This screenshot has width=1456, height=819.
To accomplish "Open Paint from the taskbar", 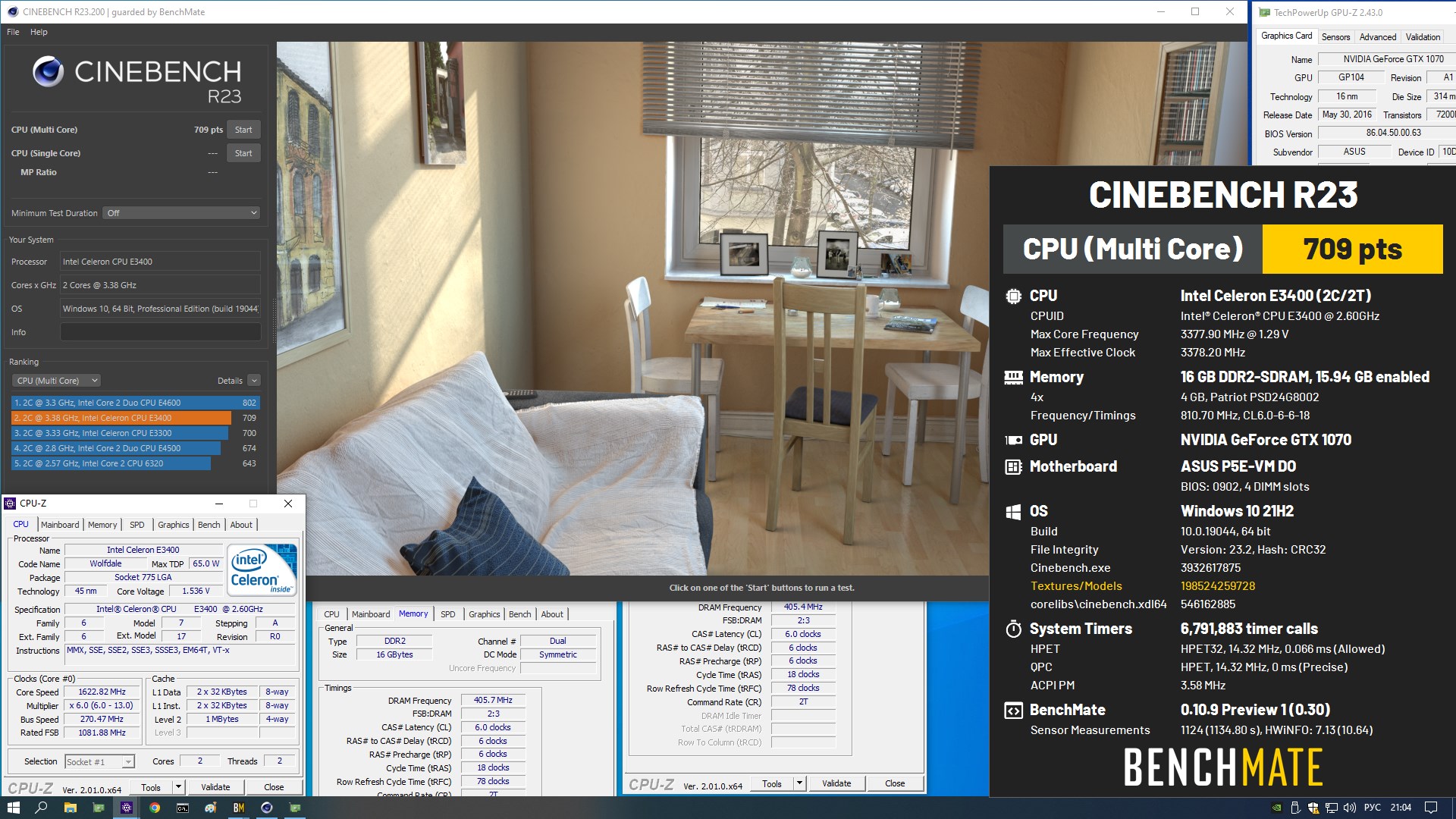I will pos(211,808).
